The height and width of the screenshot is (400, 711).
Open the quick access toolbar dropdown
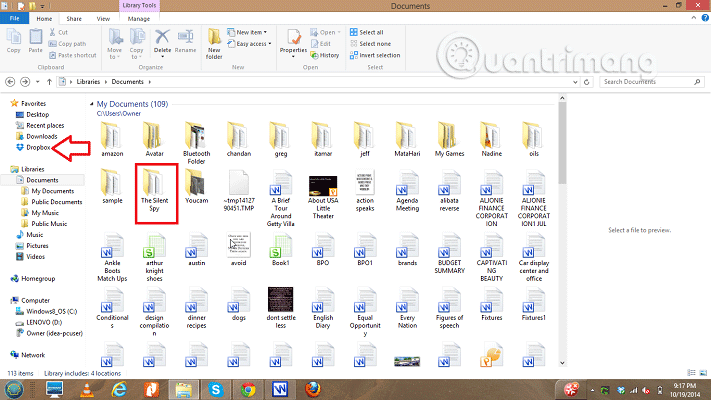(x=42, y=6)
